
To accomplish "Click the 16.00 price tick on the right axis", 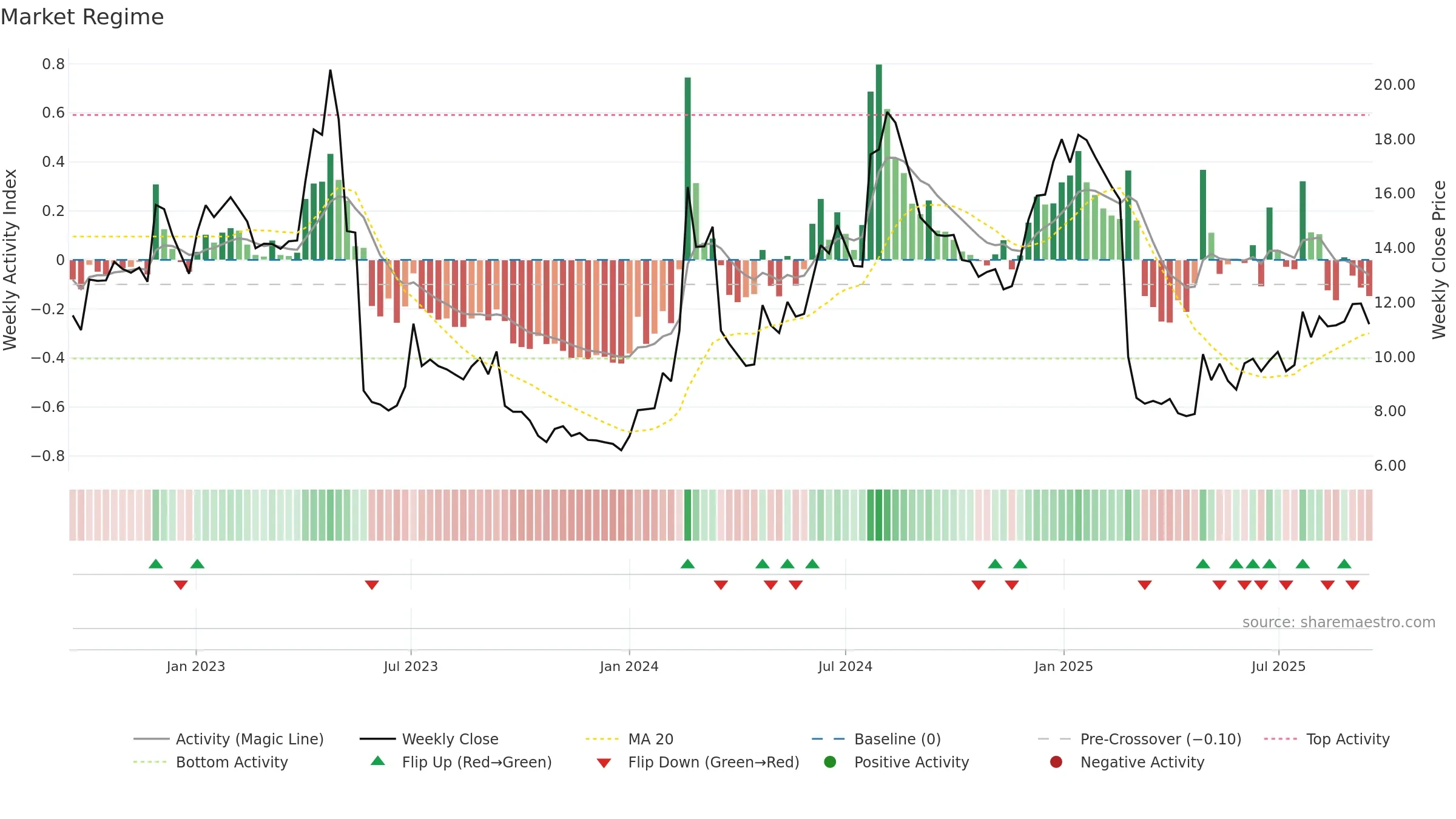I will point(1395,194).
